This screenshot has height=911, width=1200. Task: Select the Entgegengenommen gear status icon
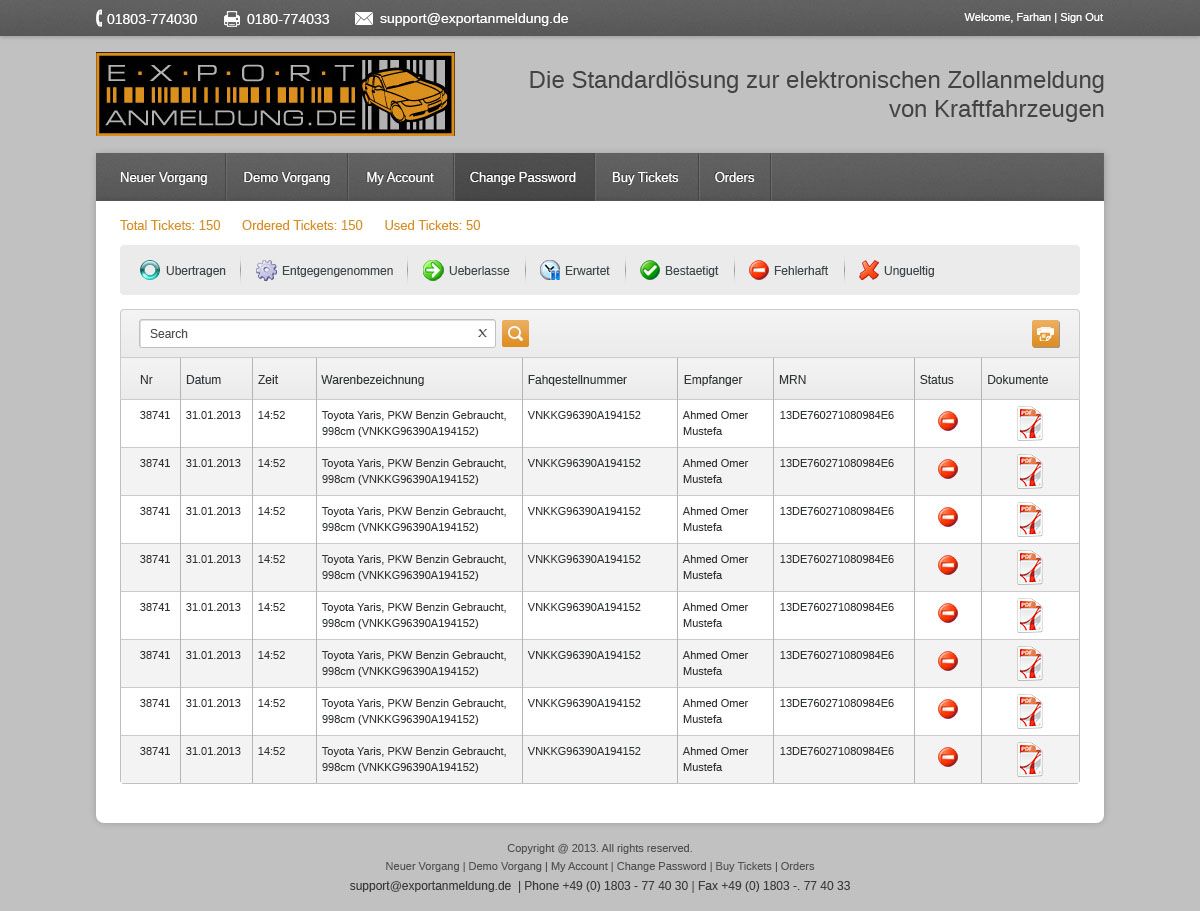click(x=266, y=270)
